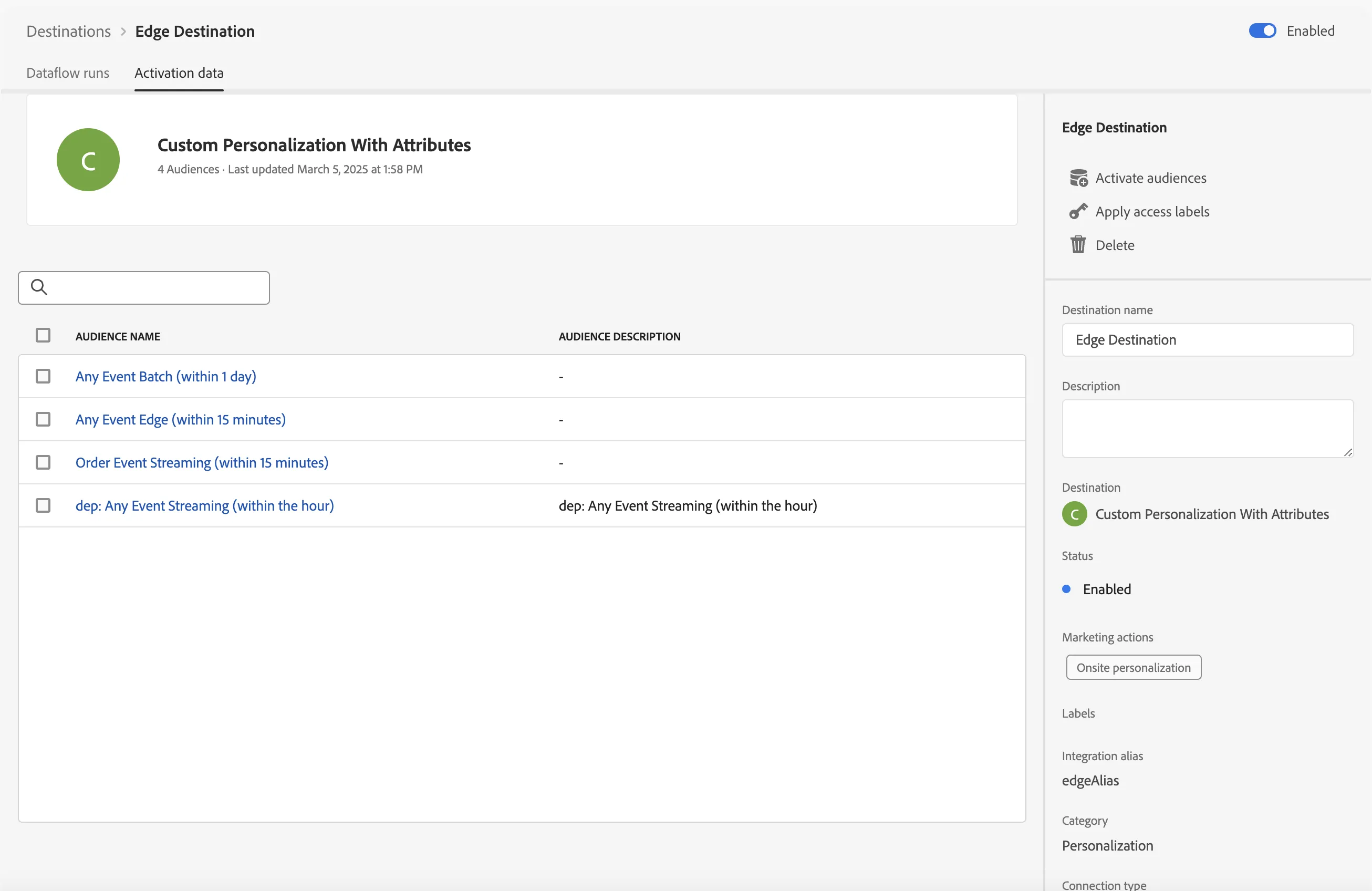Open Order Event Streaming (within 15 minutes) audience
Screen dimensions: 1372x891
tap(202, 463)
